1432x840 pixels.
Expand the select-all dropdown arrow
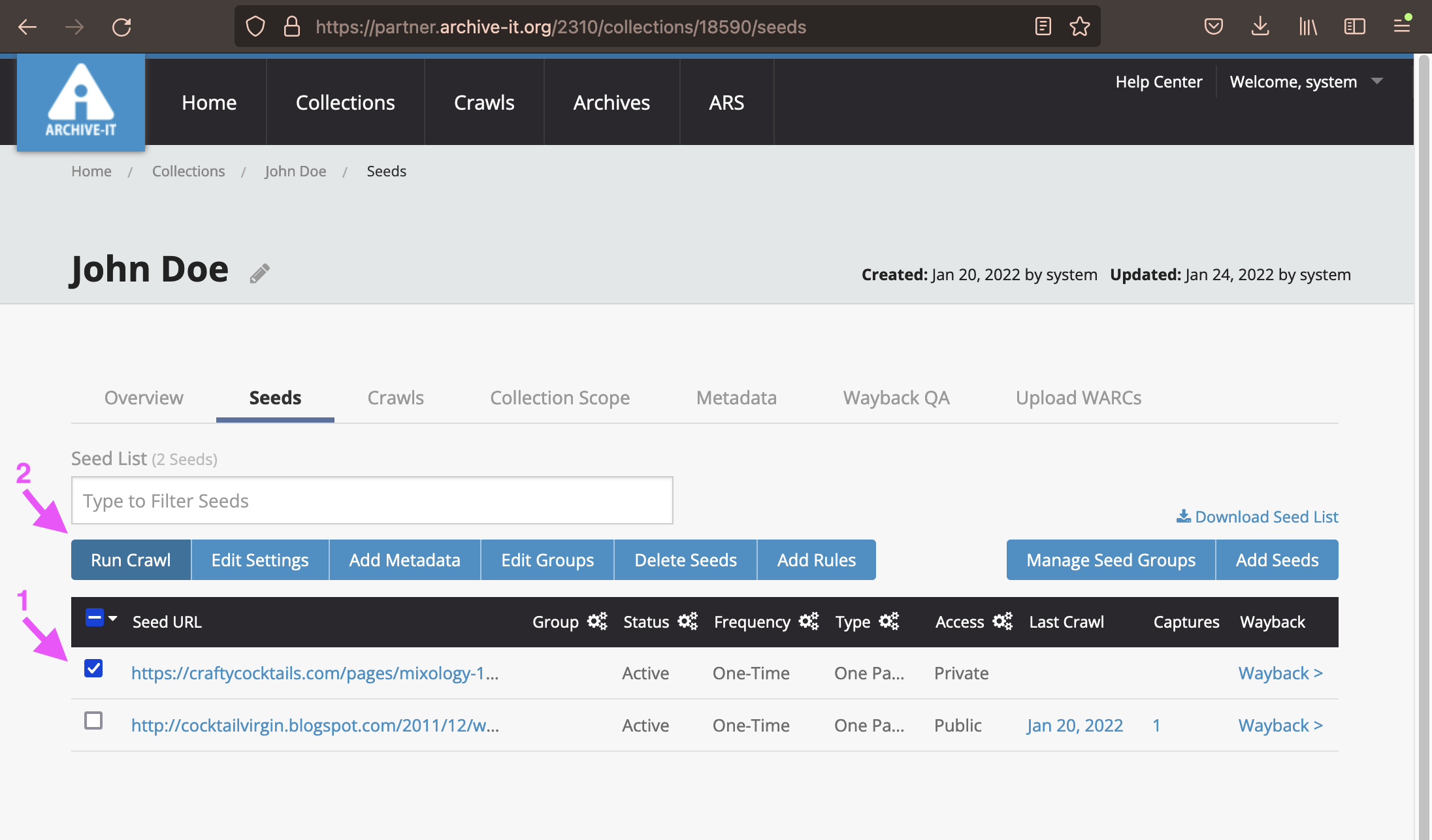tap(113, 618)
